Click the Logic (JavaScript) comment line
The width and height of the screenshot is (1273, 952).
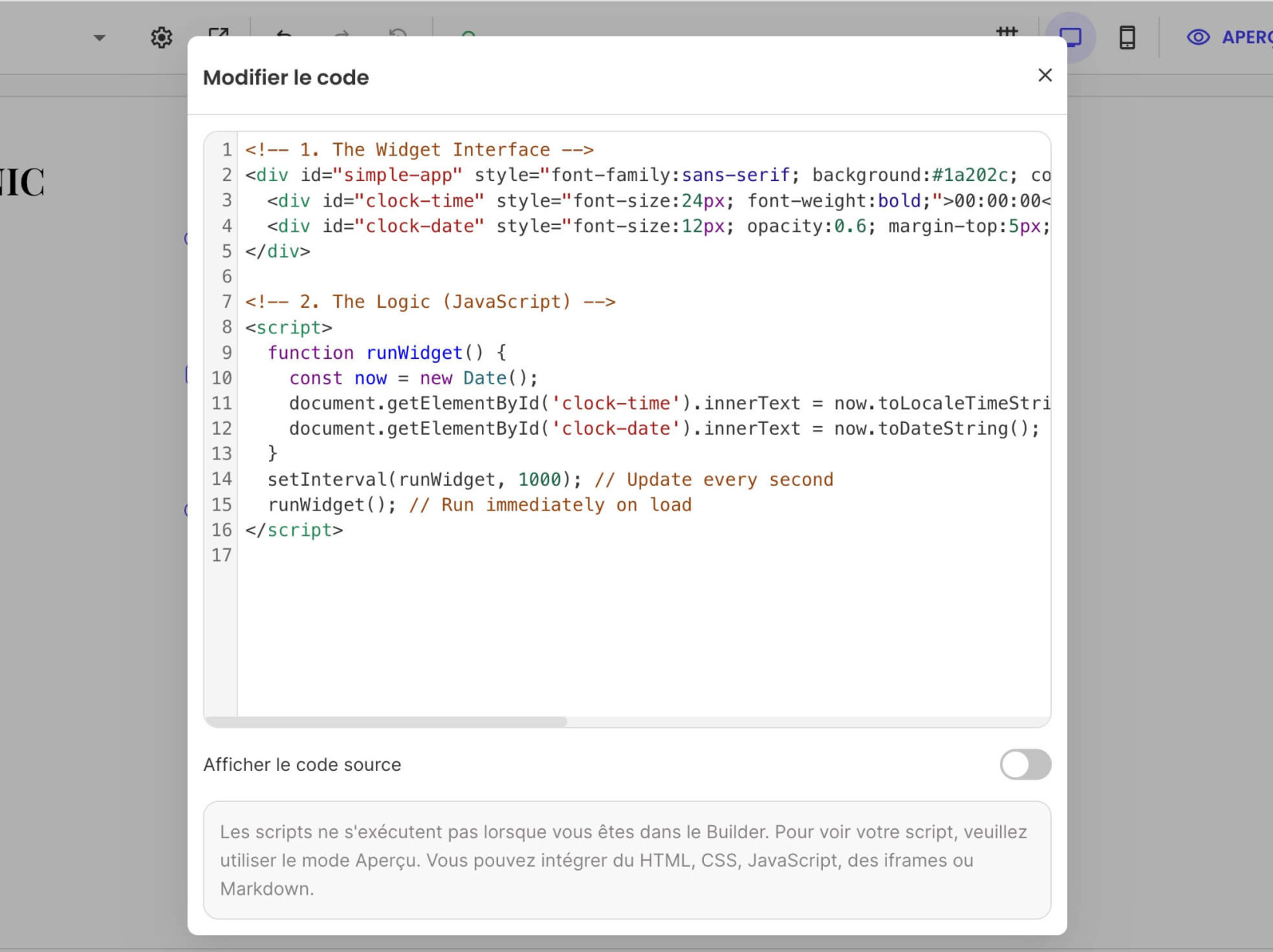click(430, 302)
